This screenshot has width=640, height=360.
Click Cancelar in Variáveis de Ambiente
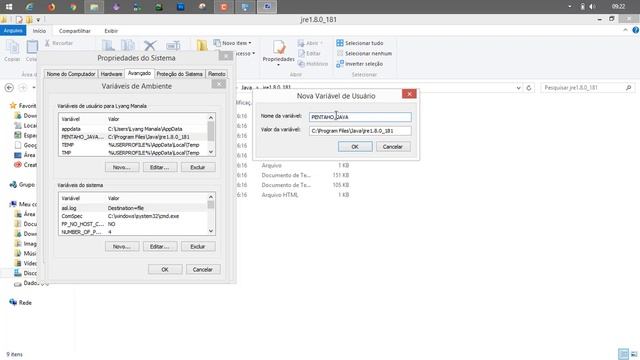[x=203, y=269]
